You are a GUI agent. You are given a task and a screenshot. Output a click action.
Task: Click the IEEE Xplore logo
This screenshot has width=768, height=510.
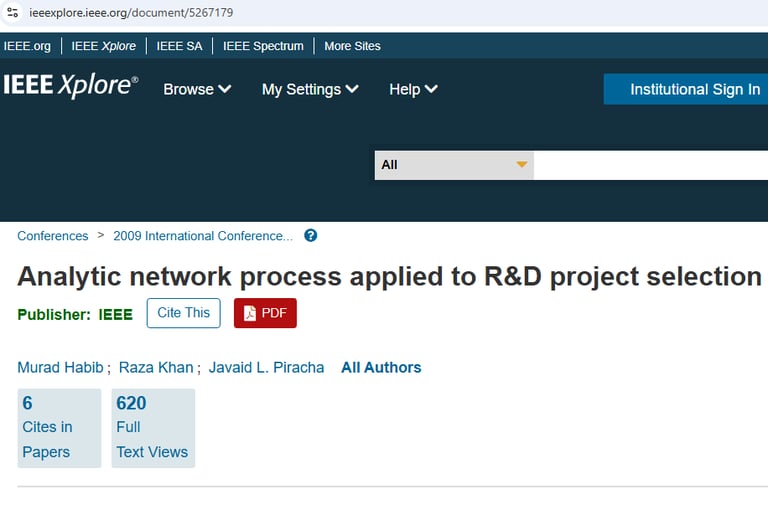(x=71, y=86)
